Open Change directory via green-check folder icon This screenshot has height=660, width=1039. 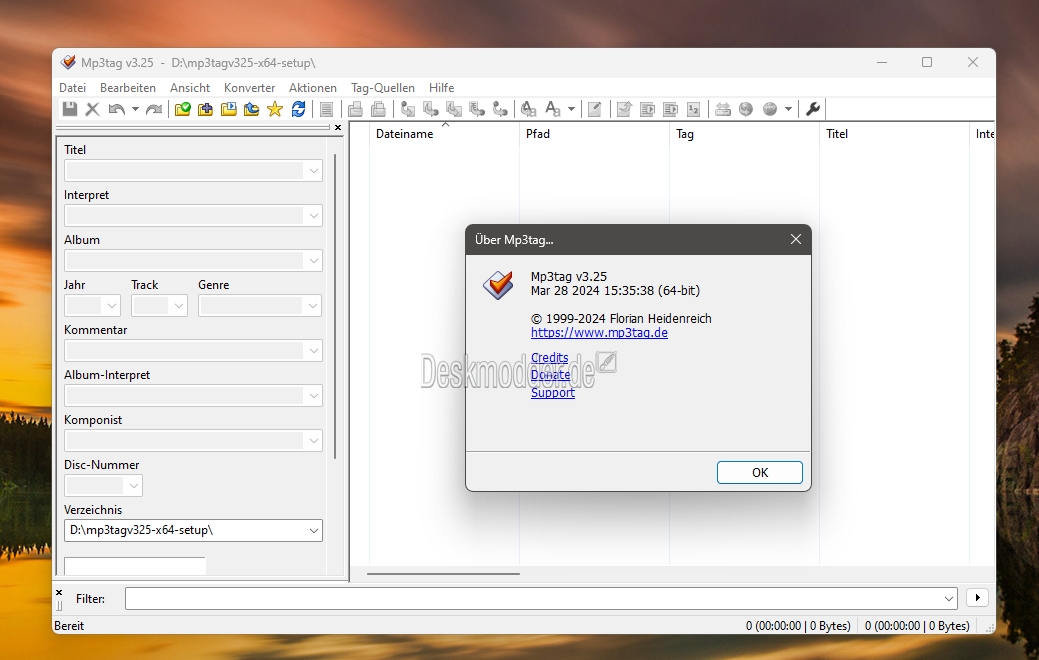(x=182, y=109)
